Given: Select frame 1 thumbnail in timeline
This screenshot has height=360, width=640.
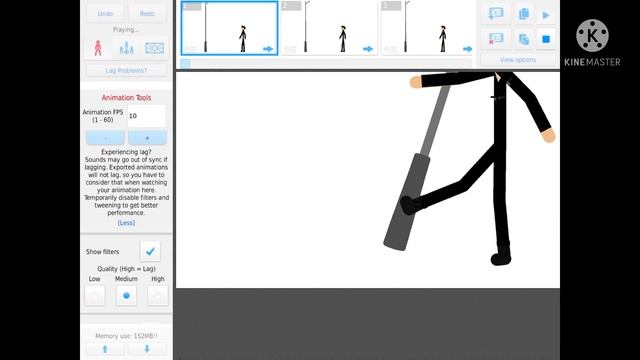Looking at the screenshot, I should 229,28.
